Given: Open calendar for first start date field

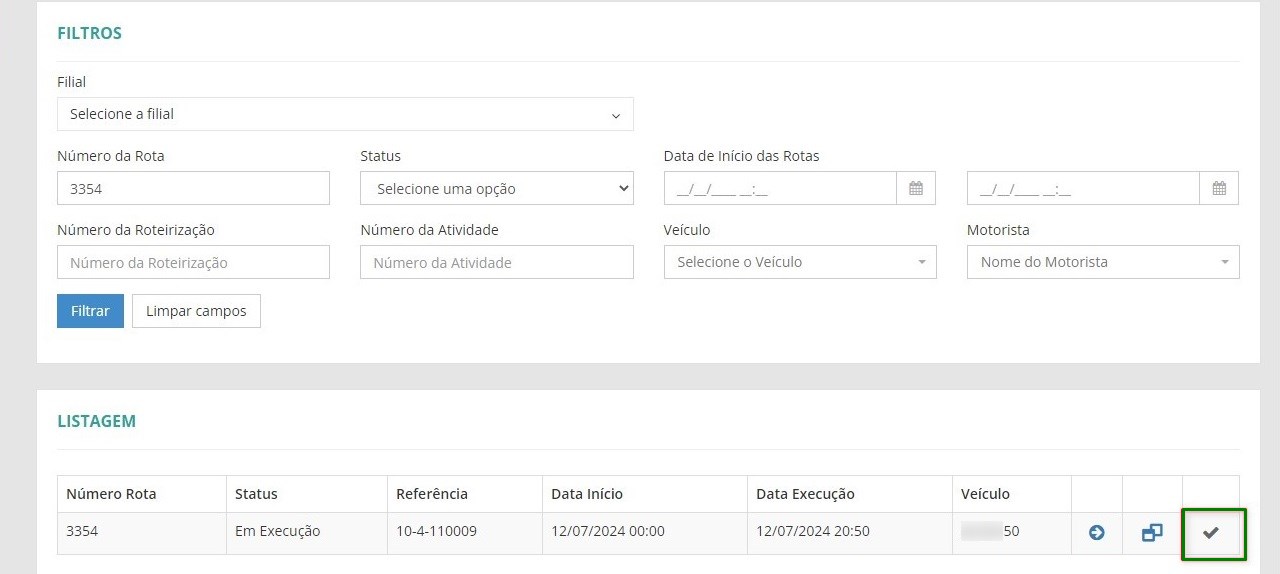Looking at the screenshot, I should coord(915,188).
